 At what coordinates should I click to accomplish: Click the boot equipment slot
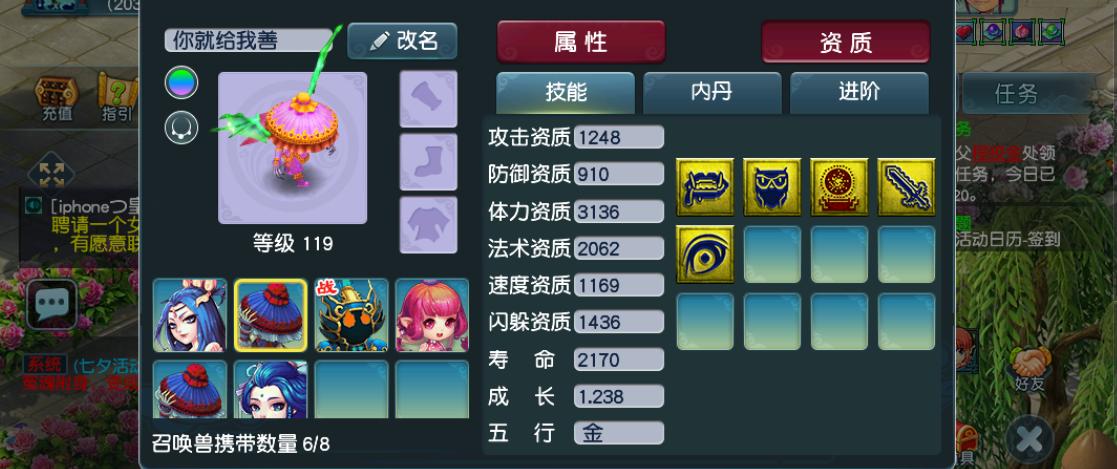coord(428,162)
